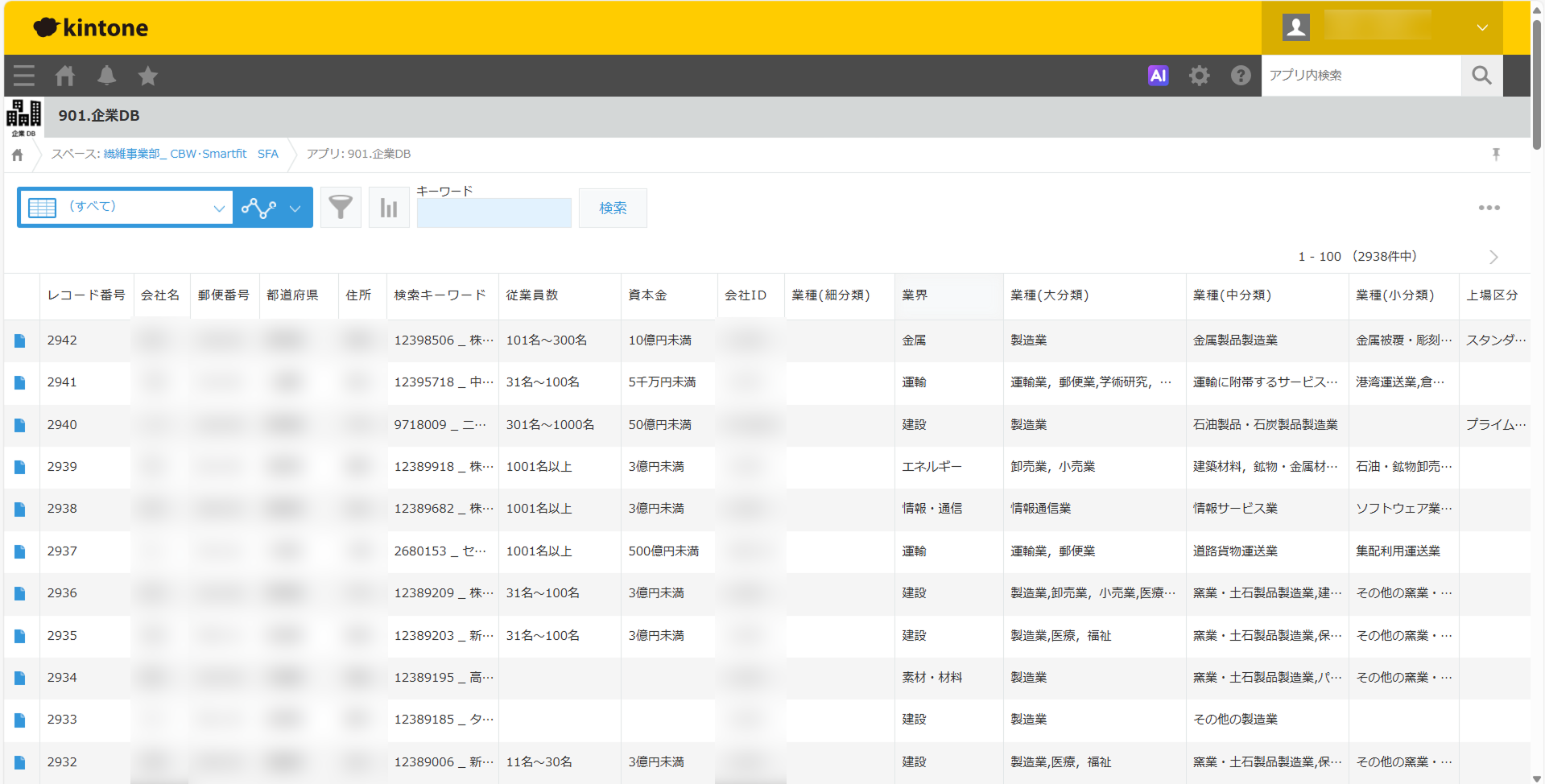
Task: Go to portal home icon in toolbar
Action: tap(65, 76)
